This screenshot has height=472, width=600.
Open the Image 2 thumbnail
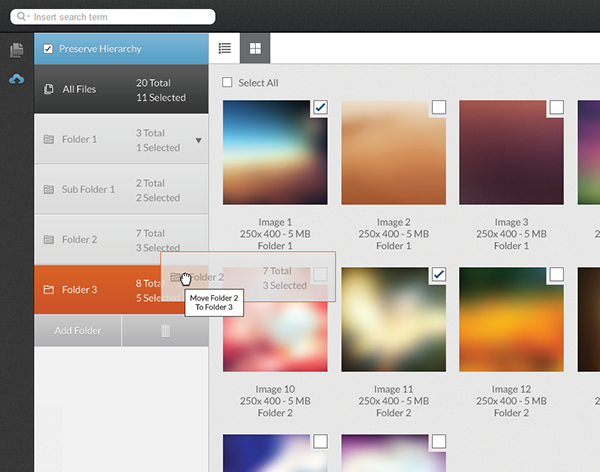[x=394, y=152]
